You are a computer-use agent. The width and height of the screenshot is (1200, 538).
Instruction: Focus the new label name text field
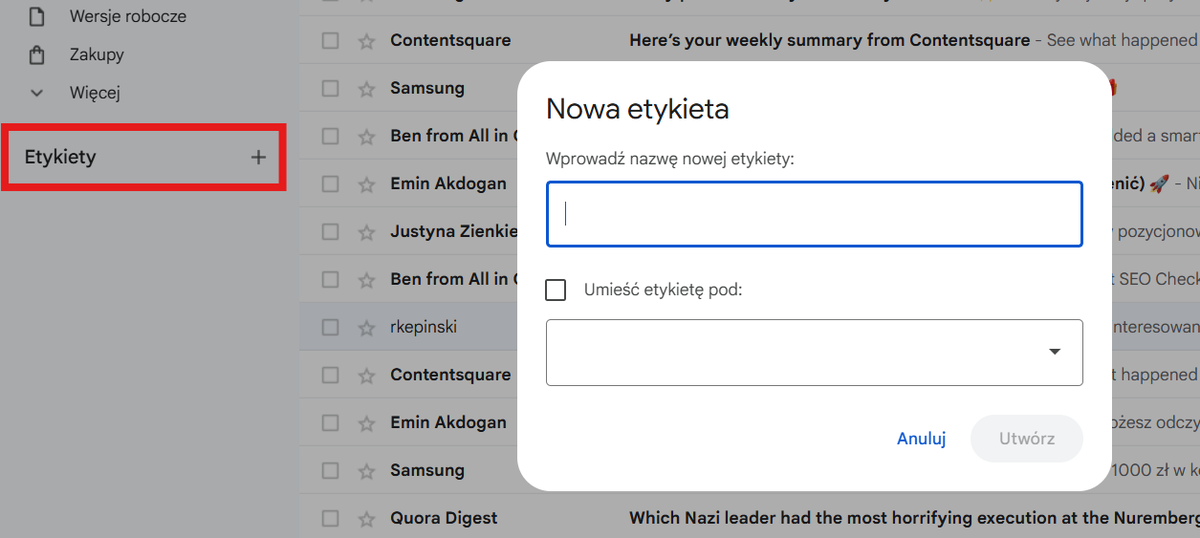tap(814, 214)
